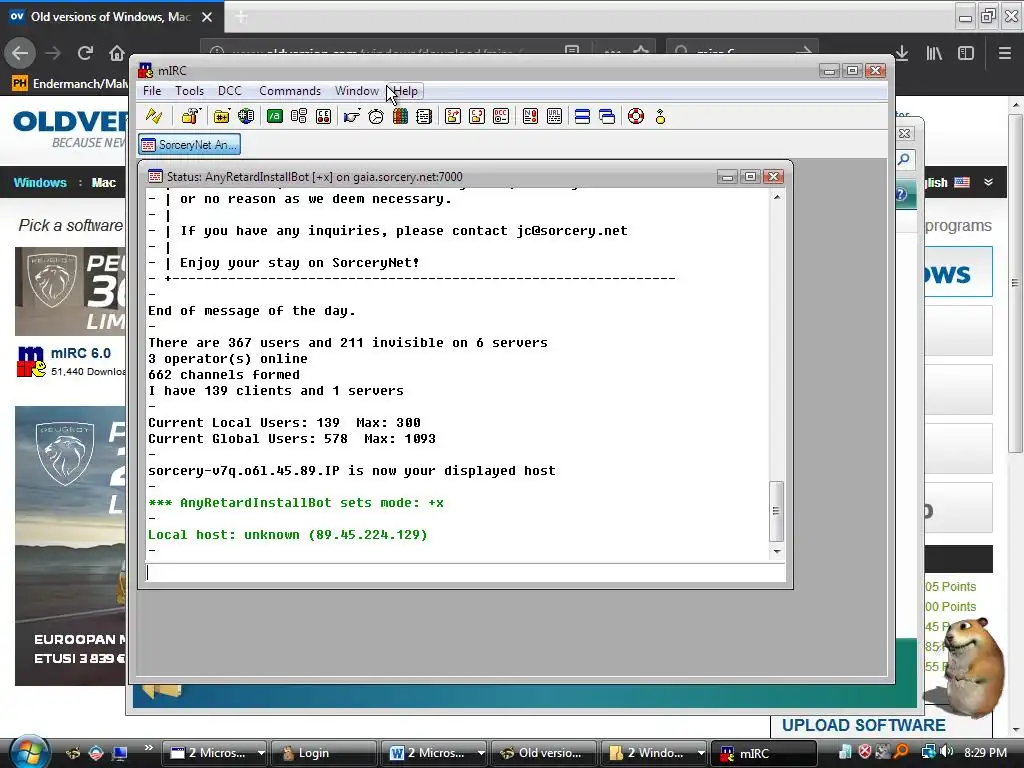Click the UPLOAD SOFTWARE link
This screenshot has width=1024, height=768.
click(x=863, y=726)
